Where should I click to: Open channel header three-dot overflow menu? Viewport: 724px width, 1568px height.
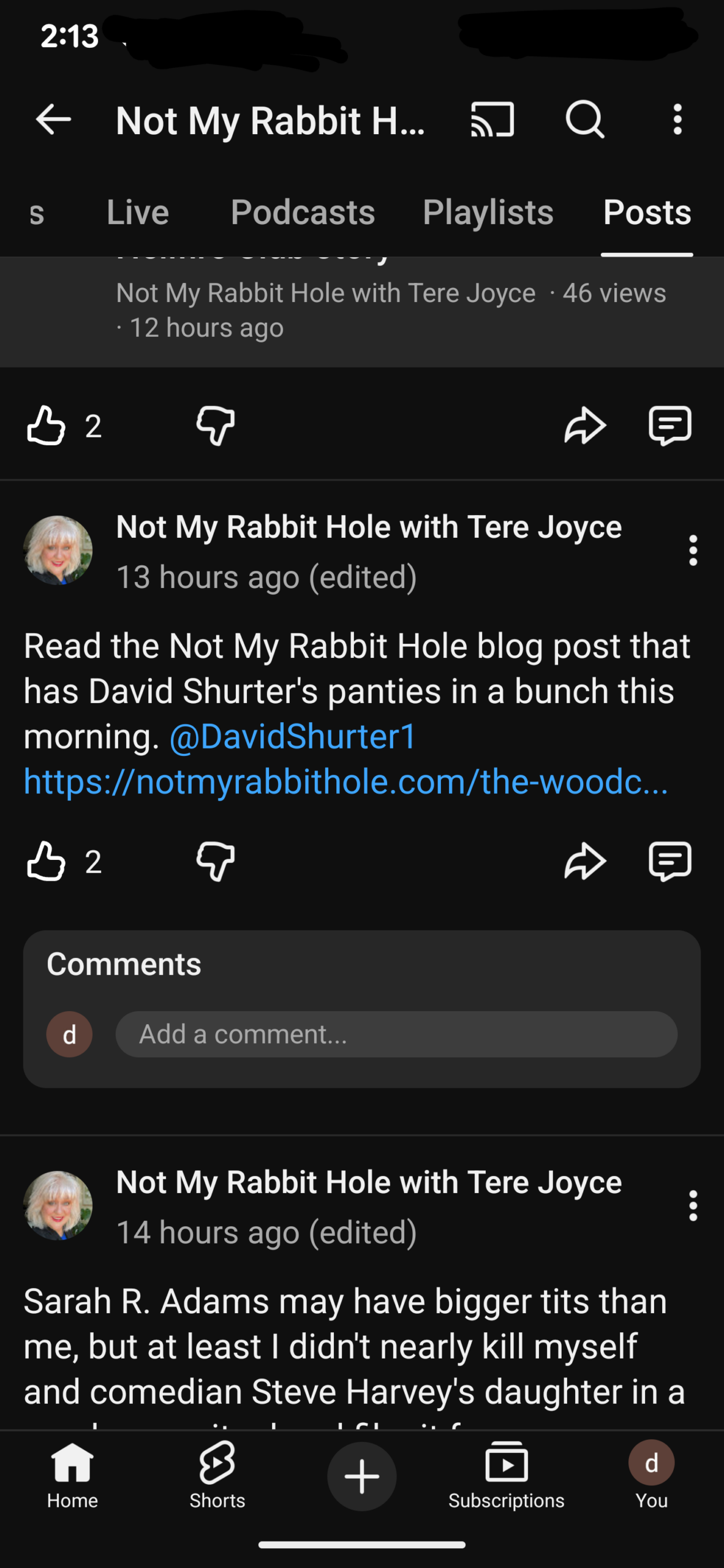677,119
